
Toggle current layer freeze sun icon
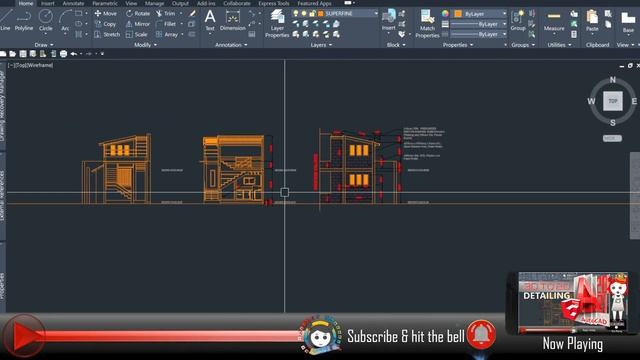(x=304, y=13)
